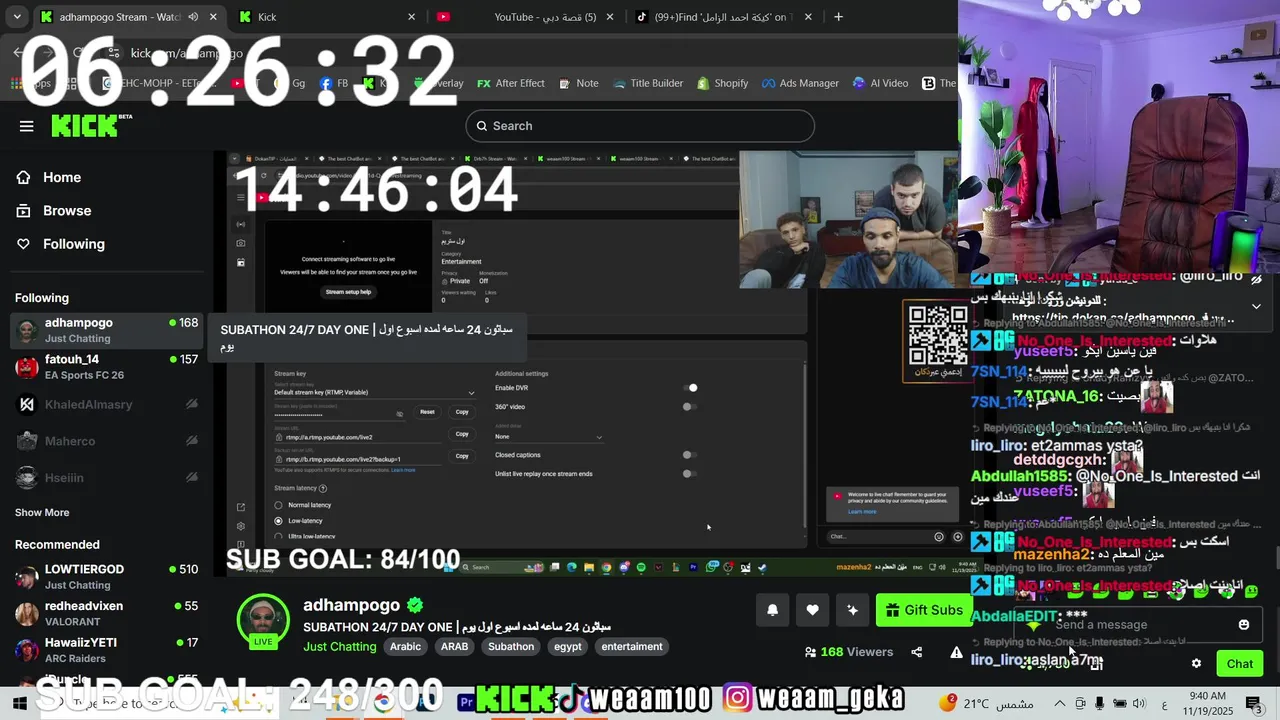Open the Just Chatting category link
Image resolution: width=1280 pixels, height=720 pixels.
340,647
